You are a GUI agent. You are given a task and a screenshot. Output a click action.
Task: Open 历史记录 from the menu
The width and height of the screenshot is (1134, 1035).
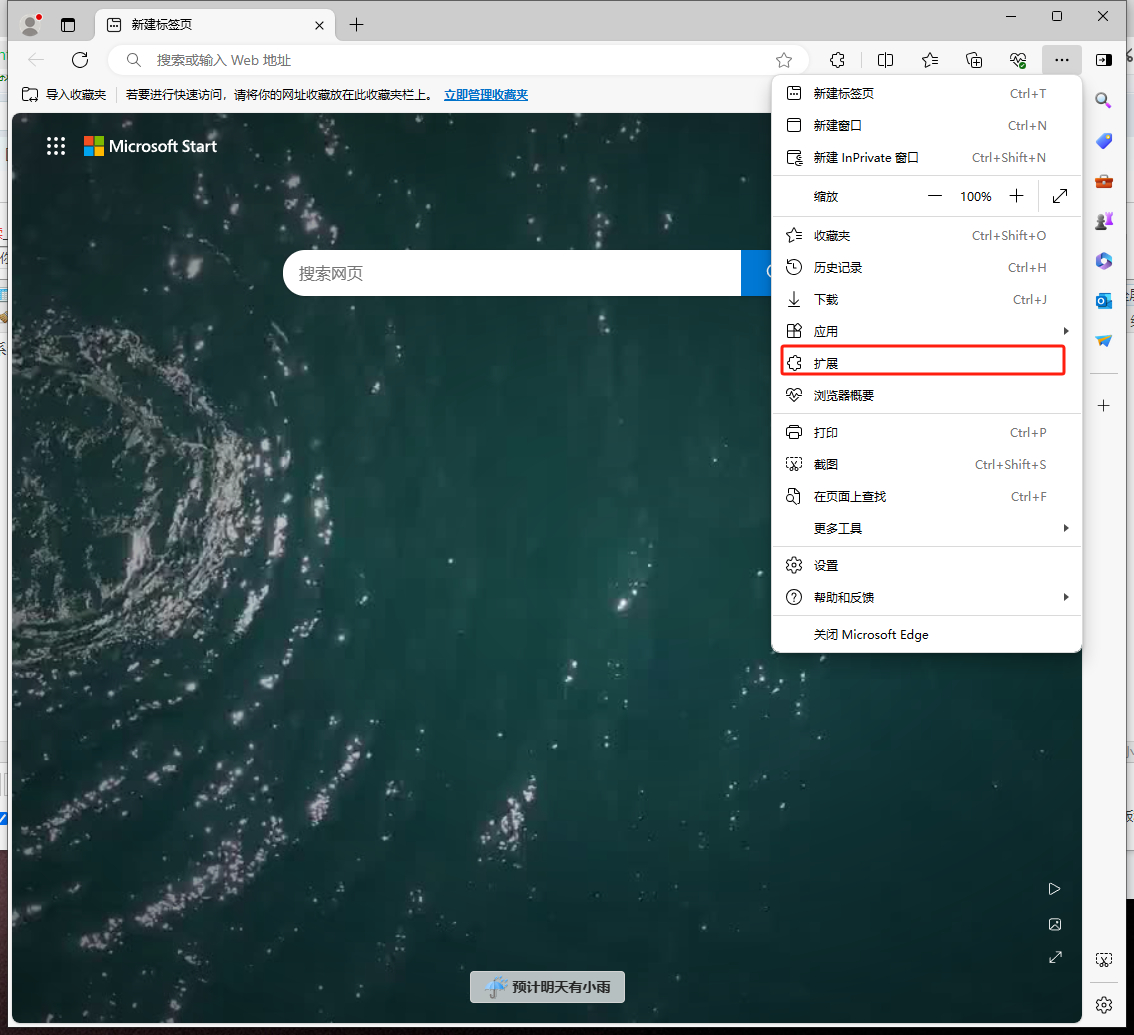point(838,267)
